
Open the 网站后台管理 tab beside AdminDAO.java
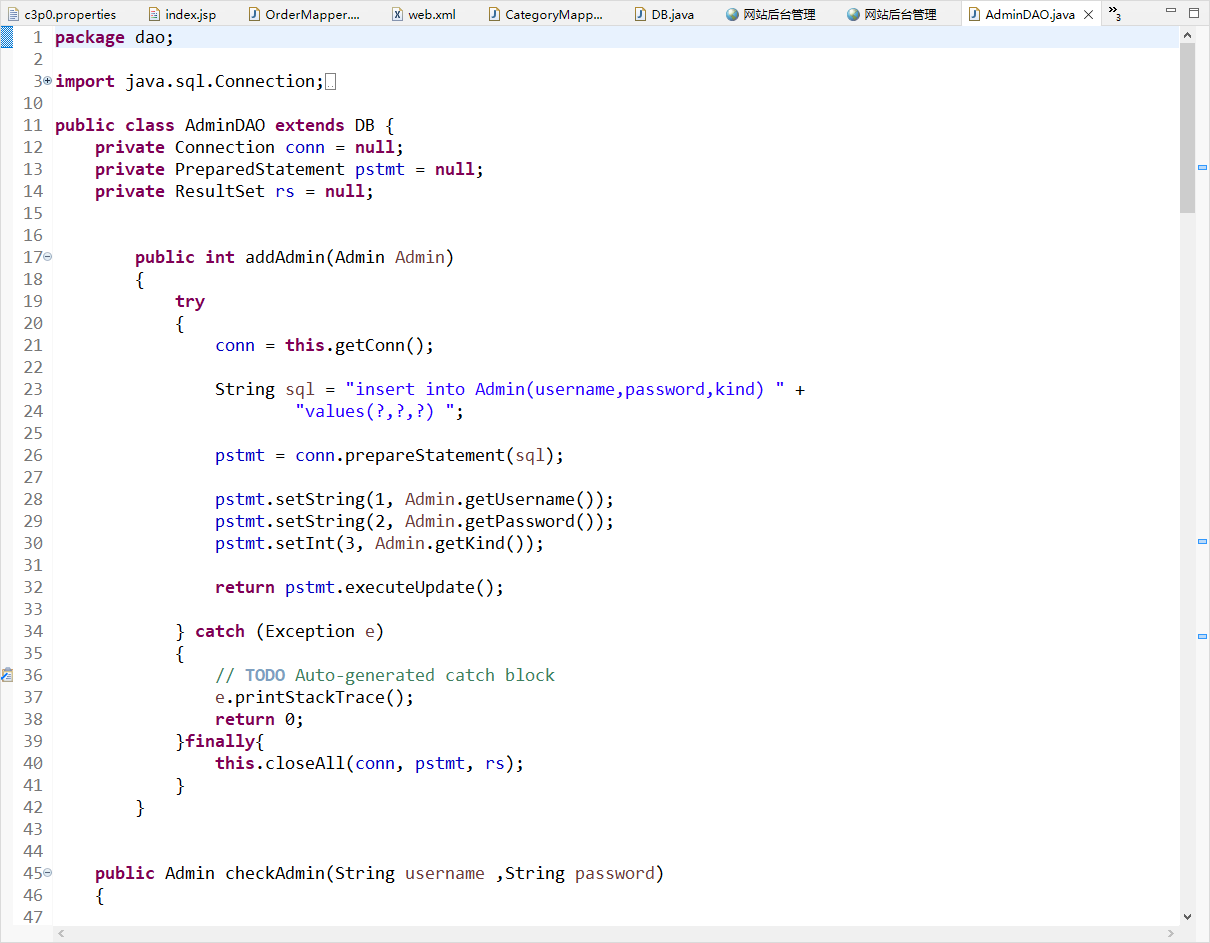pyautogui.click(x=891, y=15)
